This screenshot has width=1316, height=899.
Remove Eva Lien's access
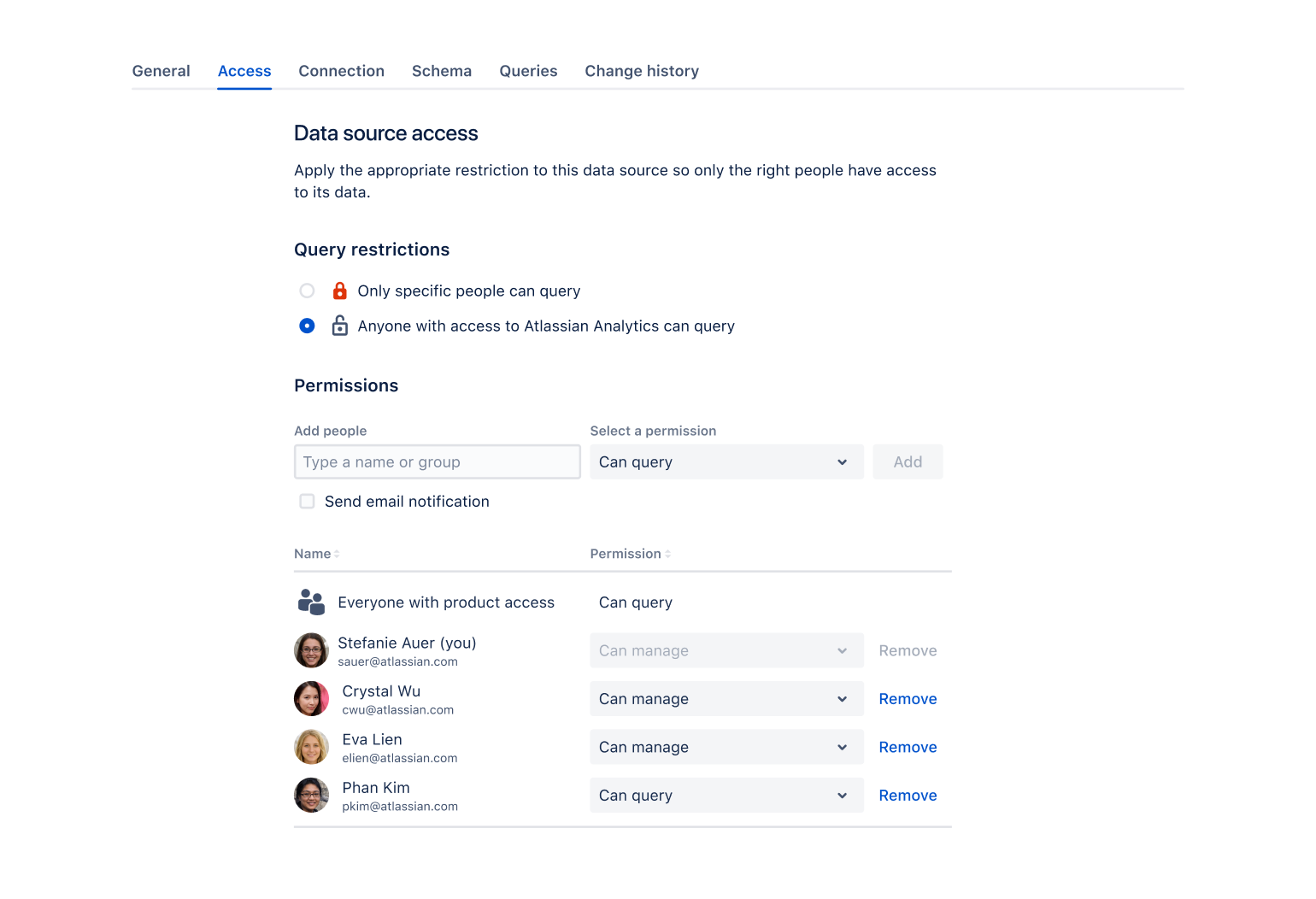[908, 746]
